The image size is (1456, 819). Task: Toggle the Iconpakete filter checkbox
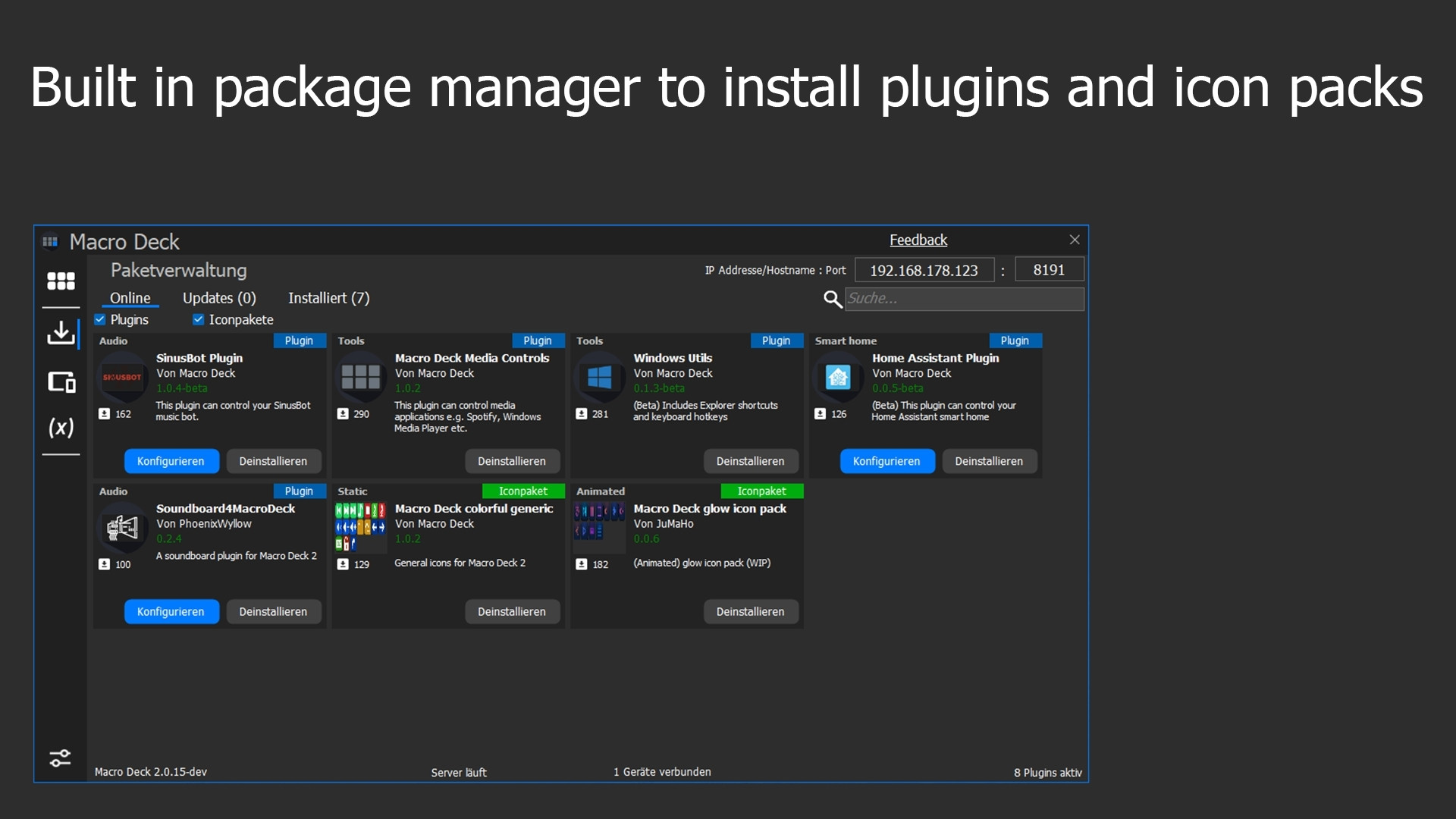tap(198, 319)
